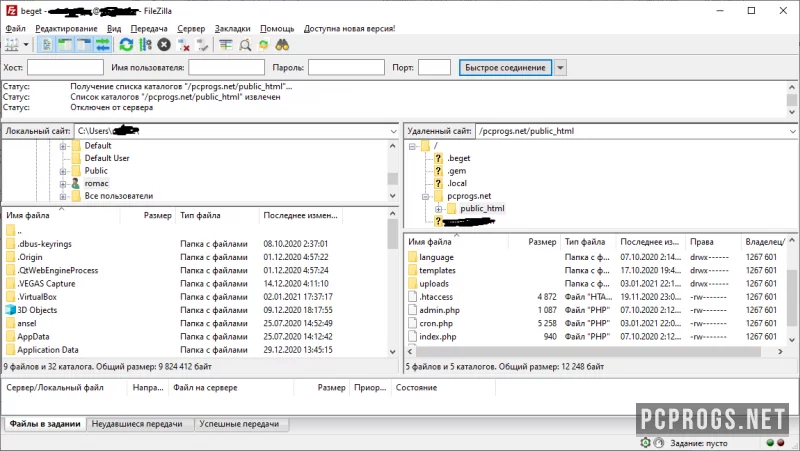Open the Передача menu
Screen dimensions: 800x451
pos(149,29)
